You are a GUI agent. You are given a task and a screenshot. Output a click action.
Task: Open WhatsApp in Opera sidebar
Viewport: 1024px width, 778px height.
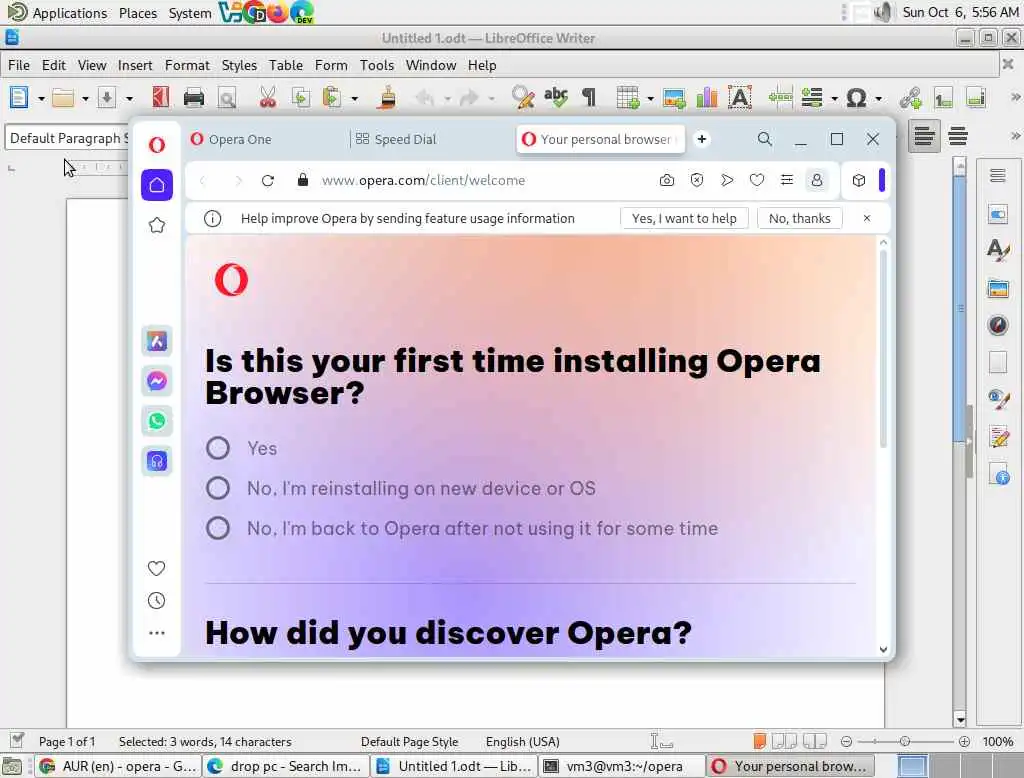point(157,421)
